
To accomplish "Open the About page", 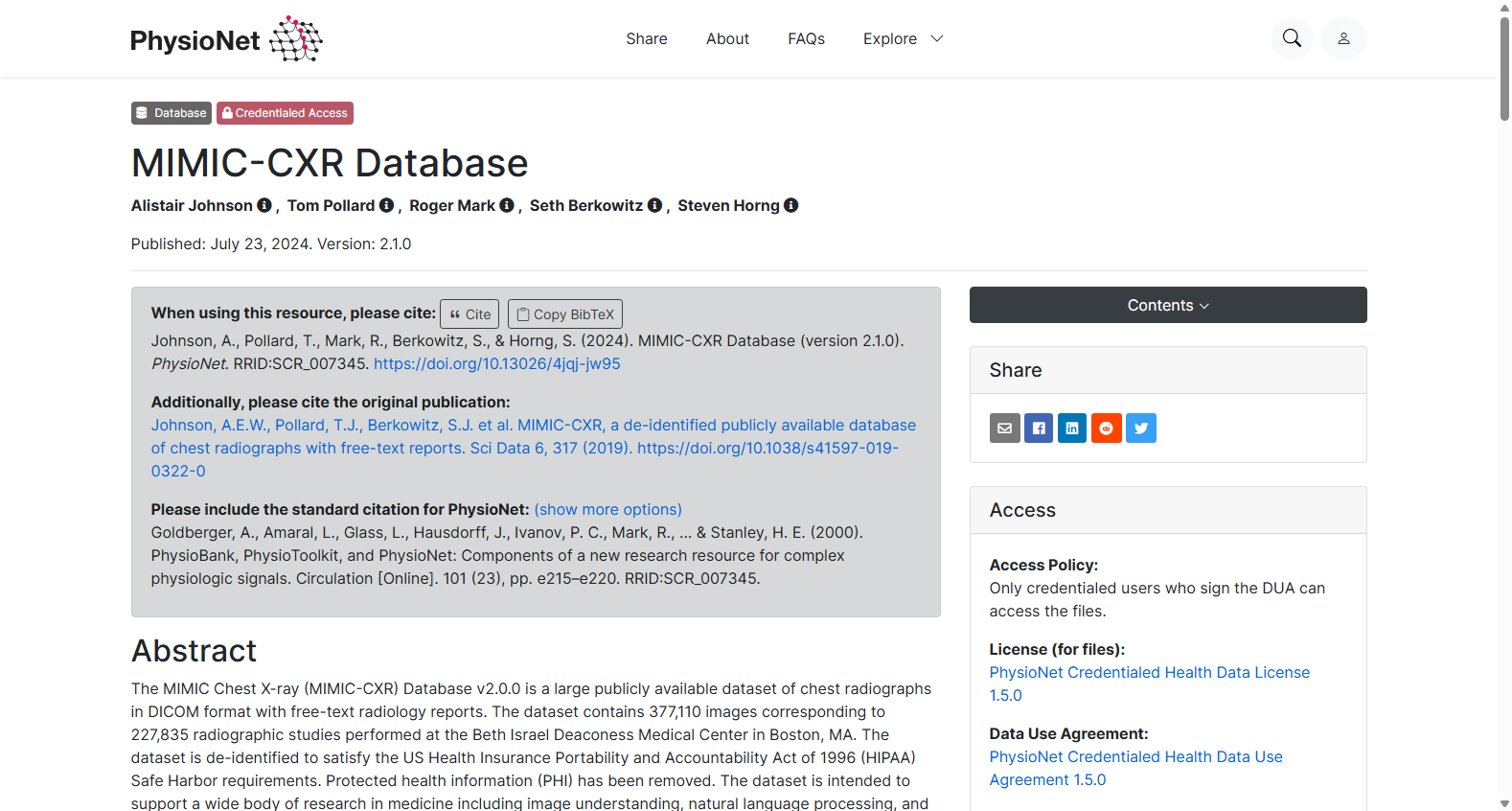I will click(x=727, y=38).
